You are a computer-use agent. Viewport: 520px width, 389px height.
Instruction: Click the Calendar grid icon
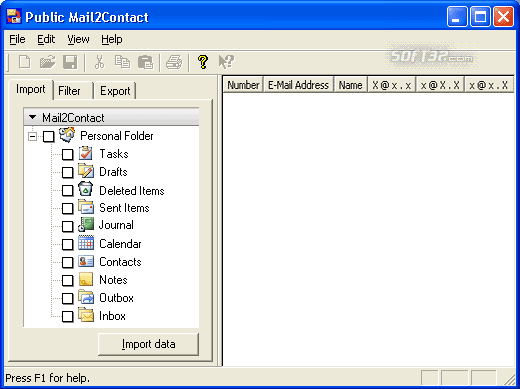click(x=86, y=243)
